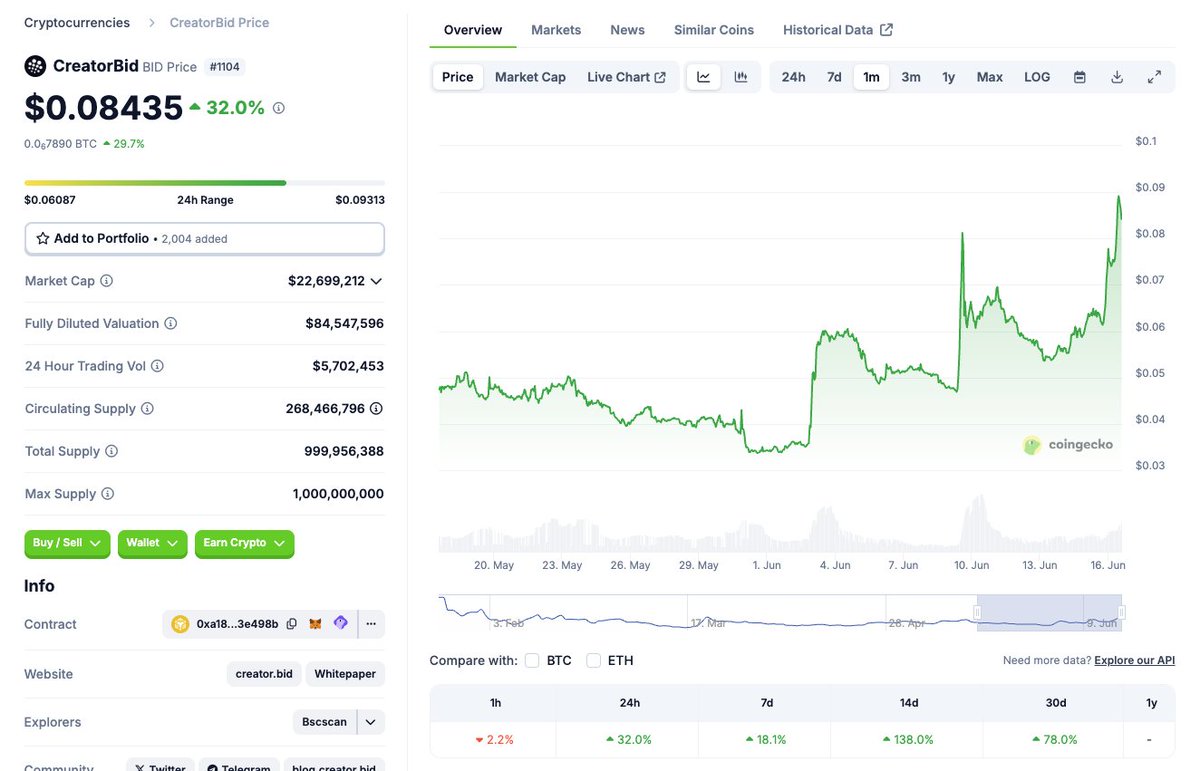The height and width of the screenshot is (771, 1200).
Task: Click the price chart peak near 16. Jun
Action: [x=1118, y=197]
